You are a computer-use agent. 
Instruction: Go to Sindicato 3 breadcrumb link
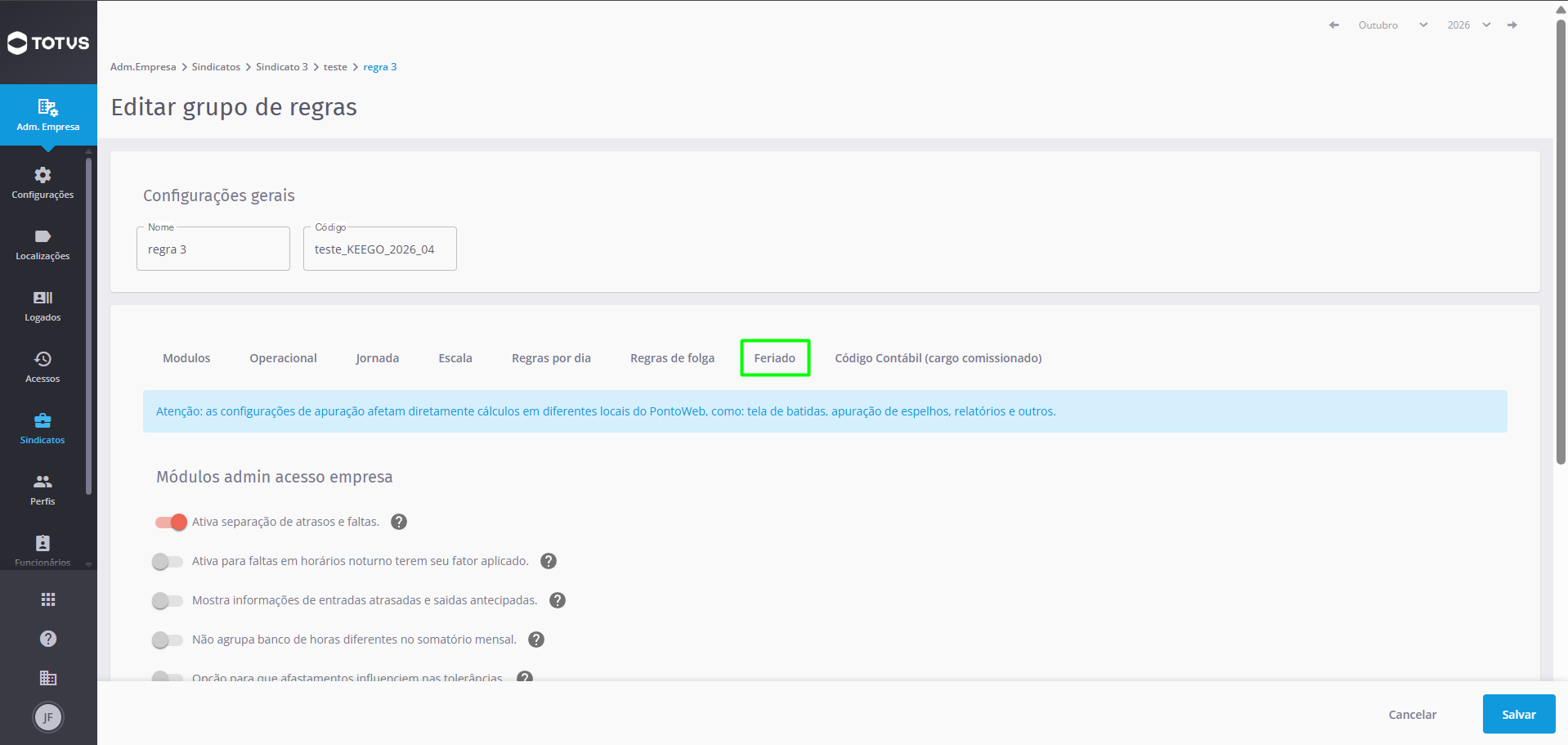(x=282, y=67)
